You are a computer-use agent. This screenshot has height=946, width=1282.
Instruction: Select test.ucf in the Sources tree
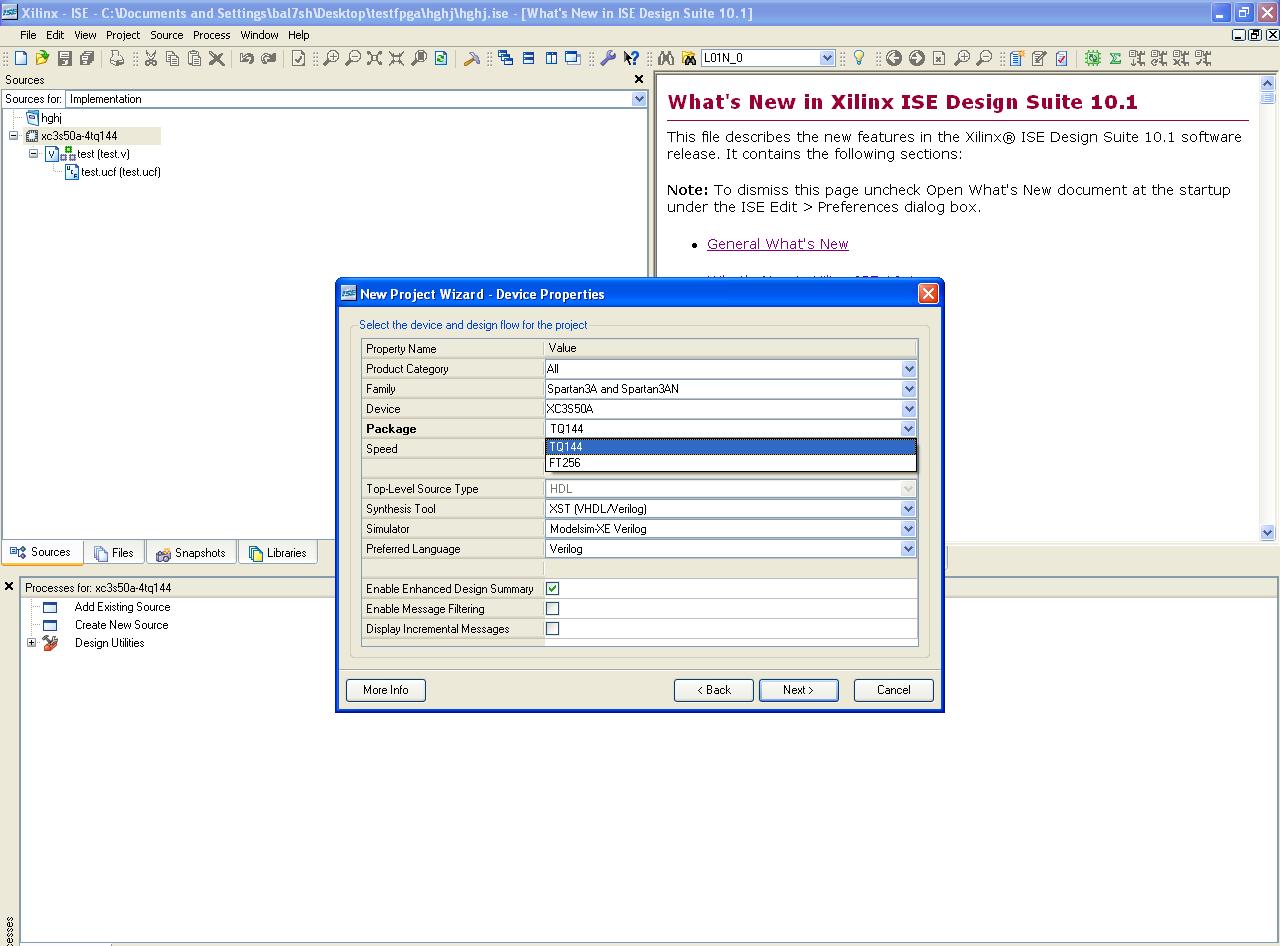click(x=120, y=172)
